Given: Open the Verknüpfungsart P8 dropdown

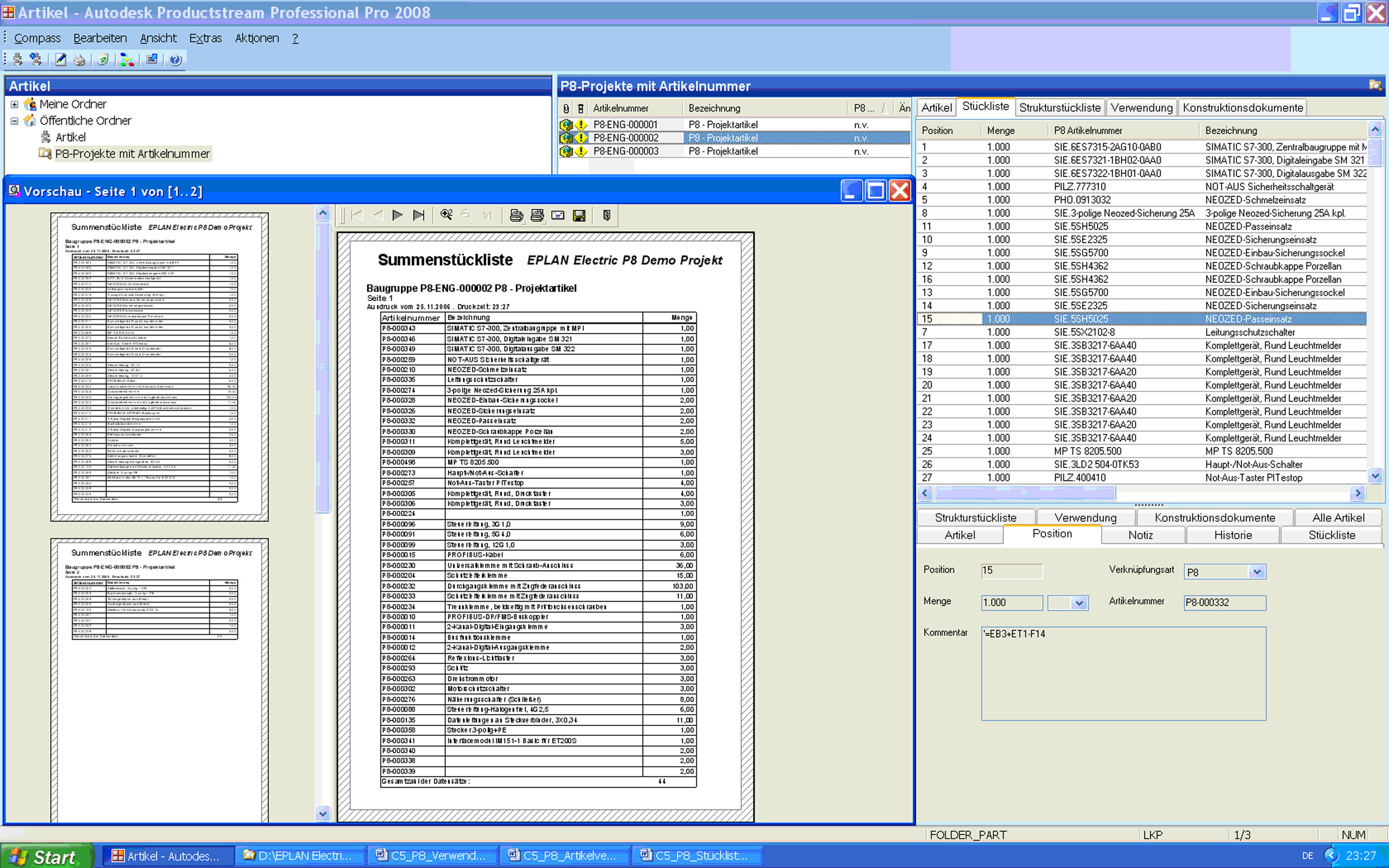Looking at the screenshot, I should [1257, 572].
